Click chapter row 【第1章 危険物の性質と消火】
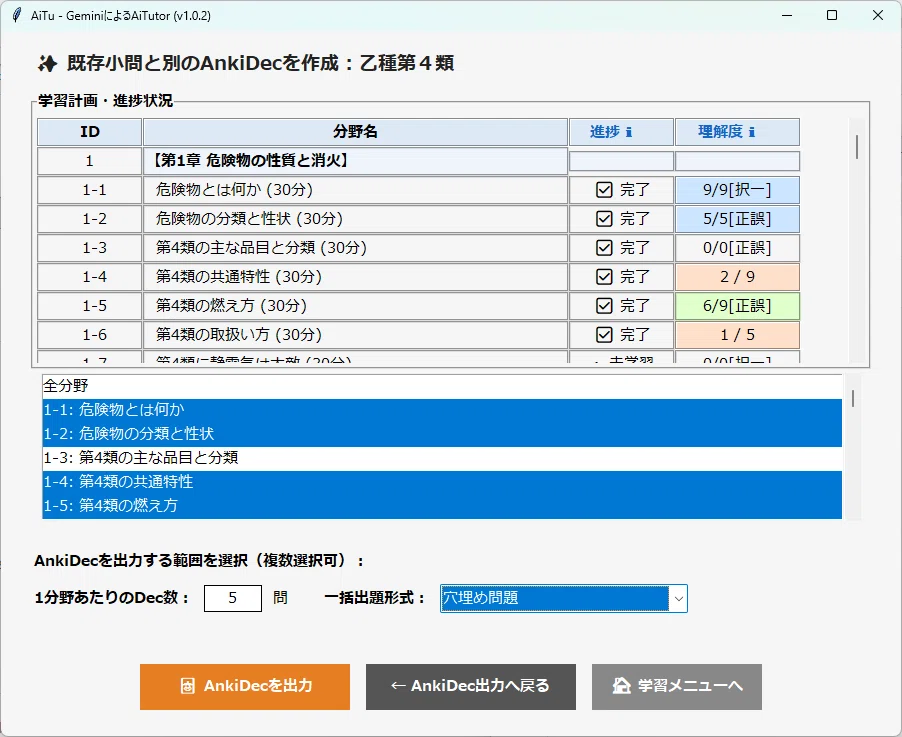The image size is (902, 737). click(x=355, y=161)
